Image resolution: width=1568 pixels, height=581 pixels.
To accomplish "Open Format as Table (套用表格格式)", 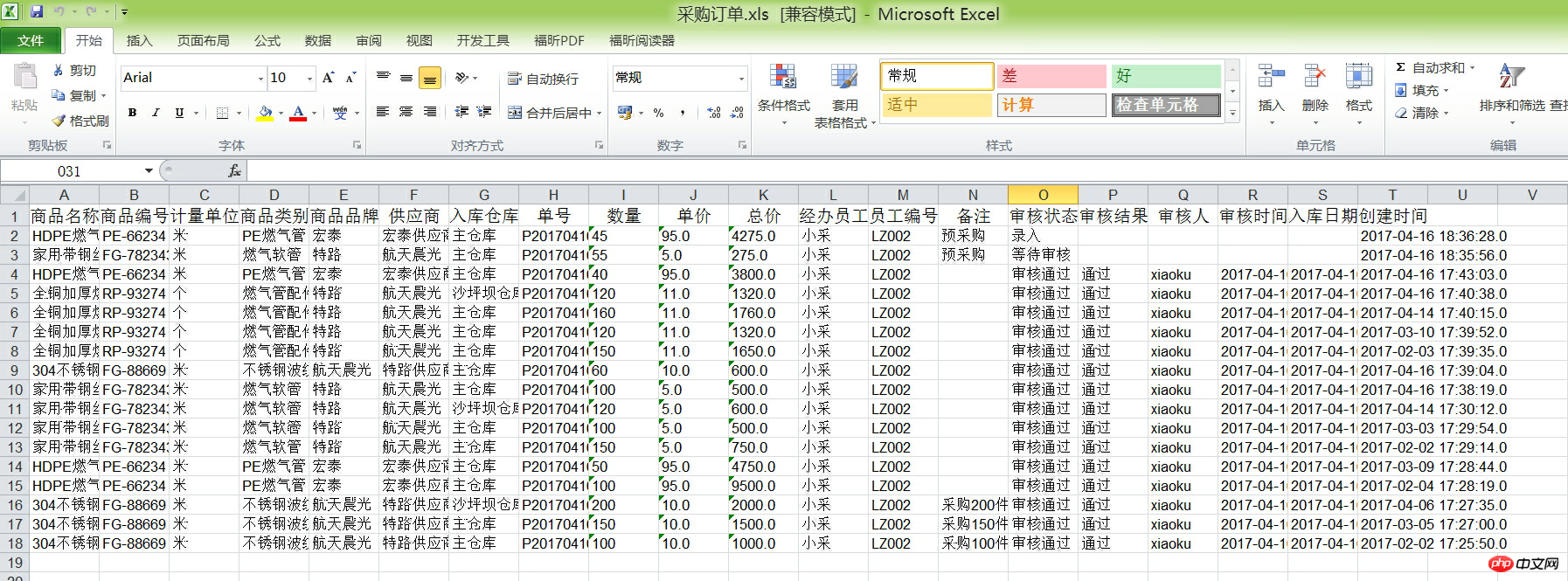I will click(x=844, y=96).
